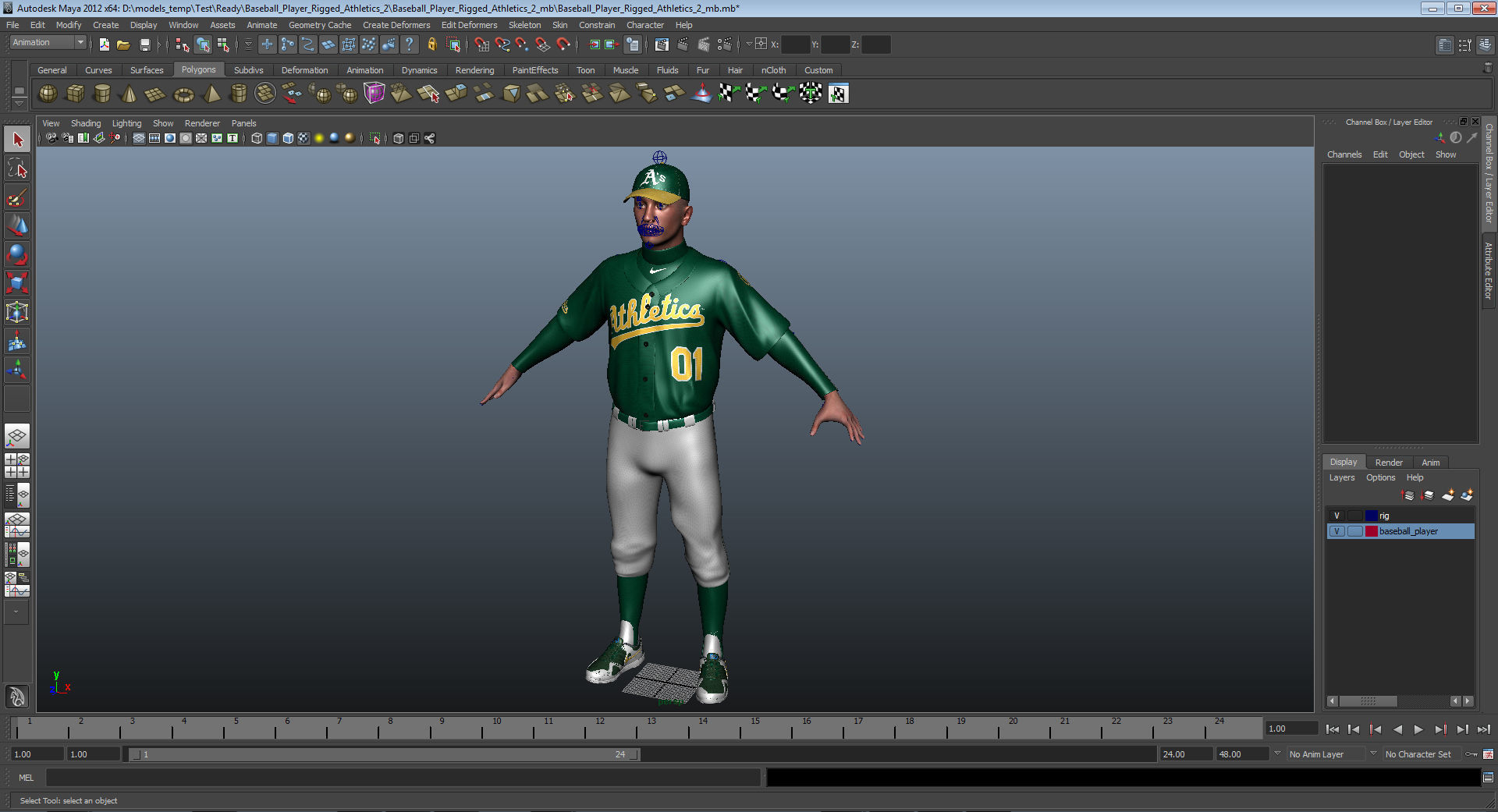The height and width of the screenshot is (812, 1498).
Task: Open the Layers menu in Layer Editor
Action: tap(1342, 477)
